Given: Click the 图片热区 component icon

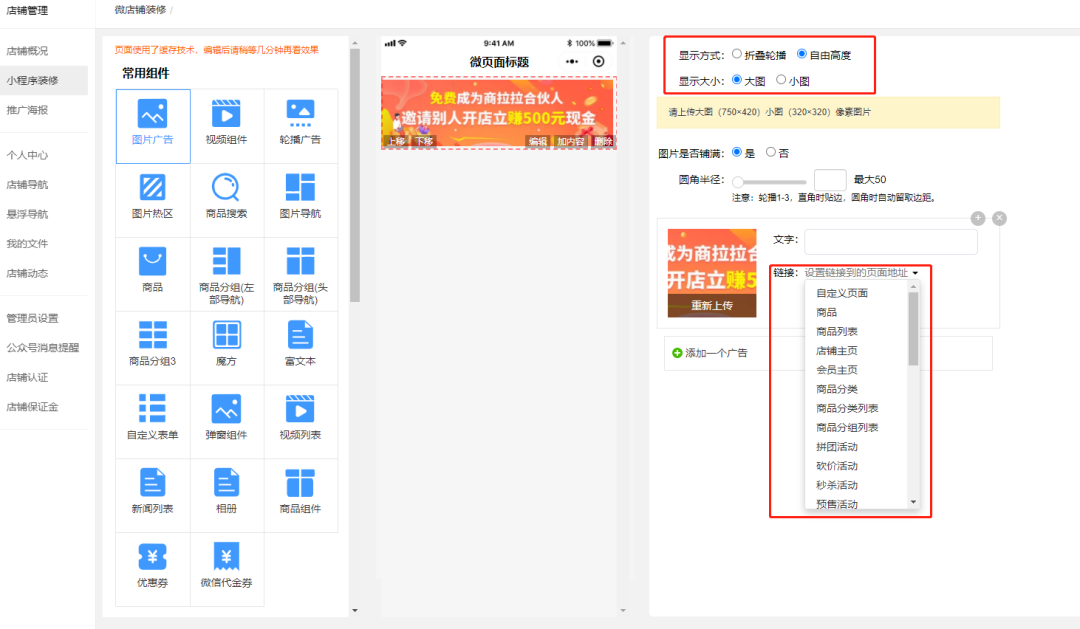Looking at the screenshot, I should click(152, 198).
